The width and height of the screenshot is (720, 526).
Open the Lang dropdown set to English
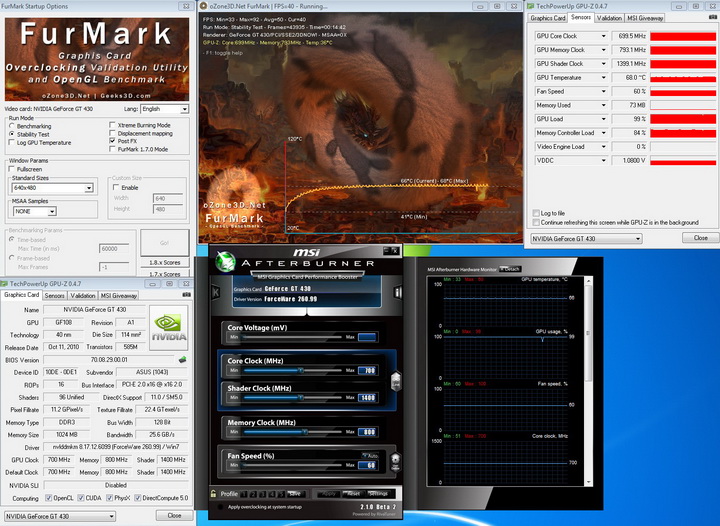pyautogui.click(x=164, y=109)
